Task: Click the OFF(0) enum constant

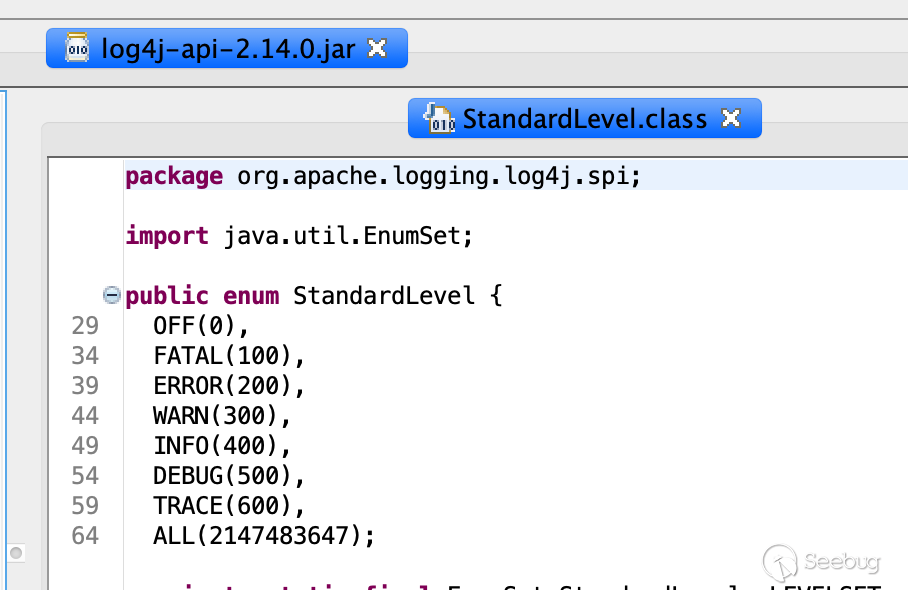Action: tap(199, 326)
